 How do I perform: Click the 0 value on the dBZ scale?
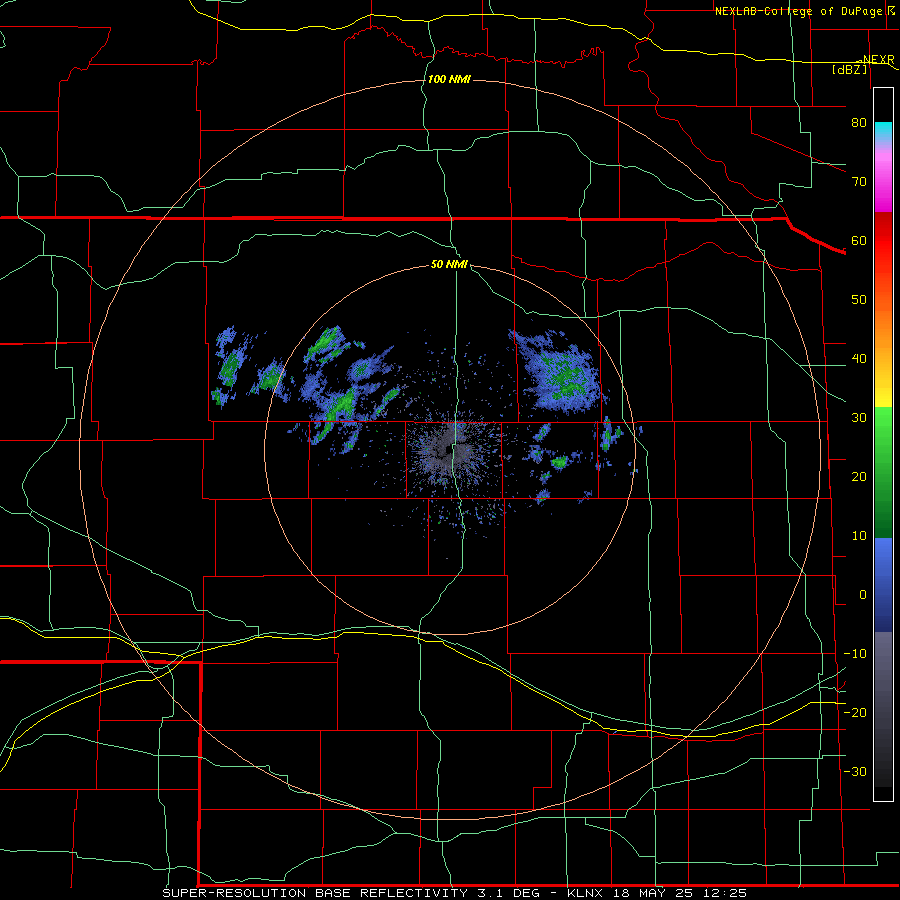click(x=863, y=595)
